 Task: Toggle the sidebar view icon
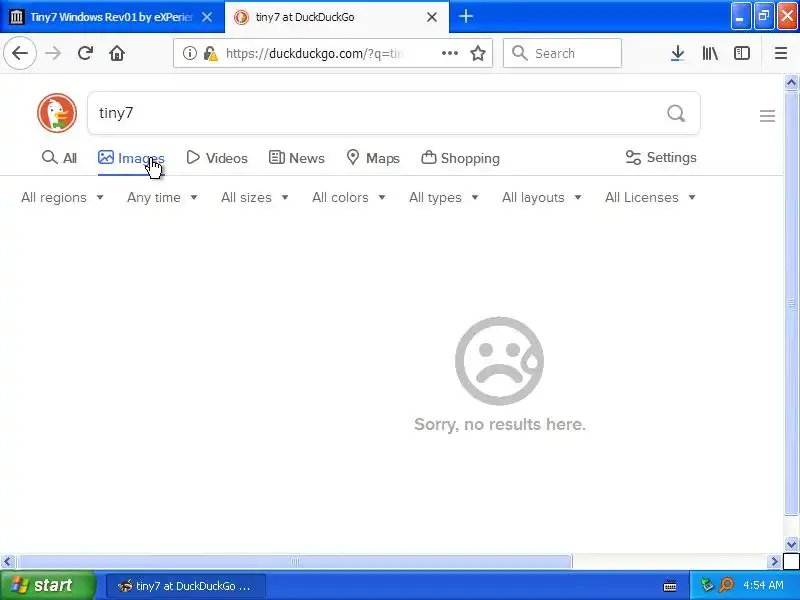741,53
